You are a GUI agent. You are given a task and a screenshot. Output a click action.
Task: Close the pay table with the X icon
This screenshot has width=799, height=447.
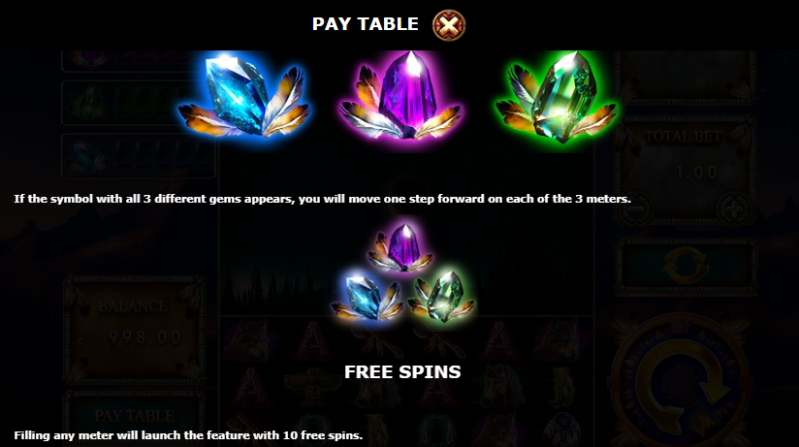click(448, 25)
